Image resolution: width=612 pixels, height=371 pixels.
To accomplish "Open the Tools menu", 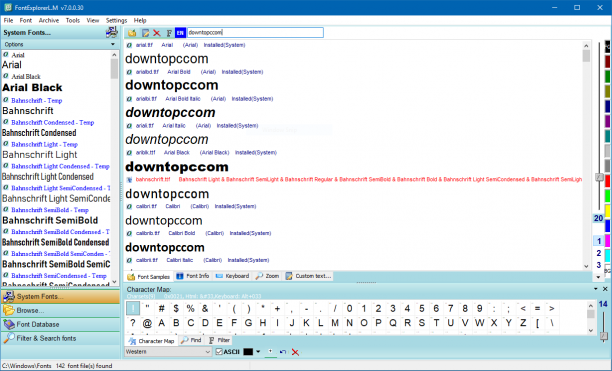I will click(73, 20).
